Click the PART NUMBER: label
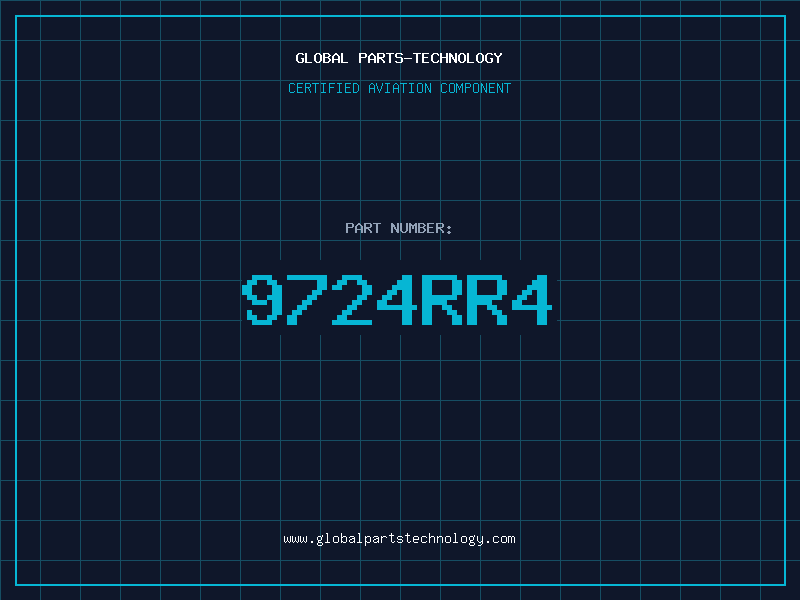 coord(399,228)
